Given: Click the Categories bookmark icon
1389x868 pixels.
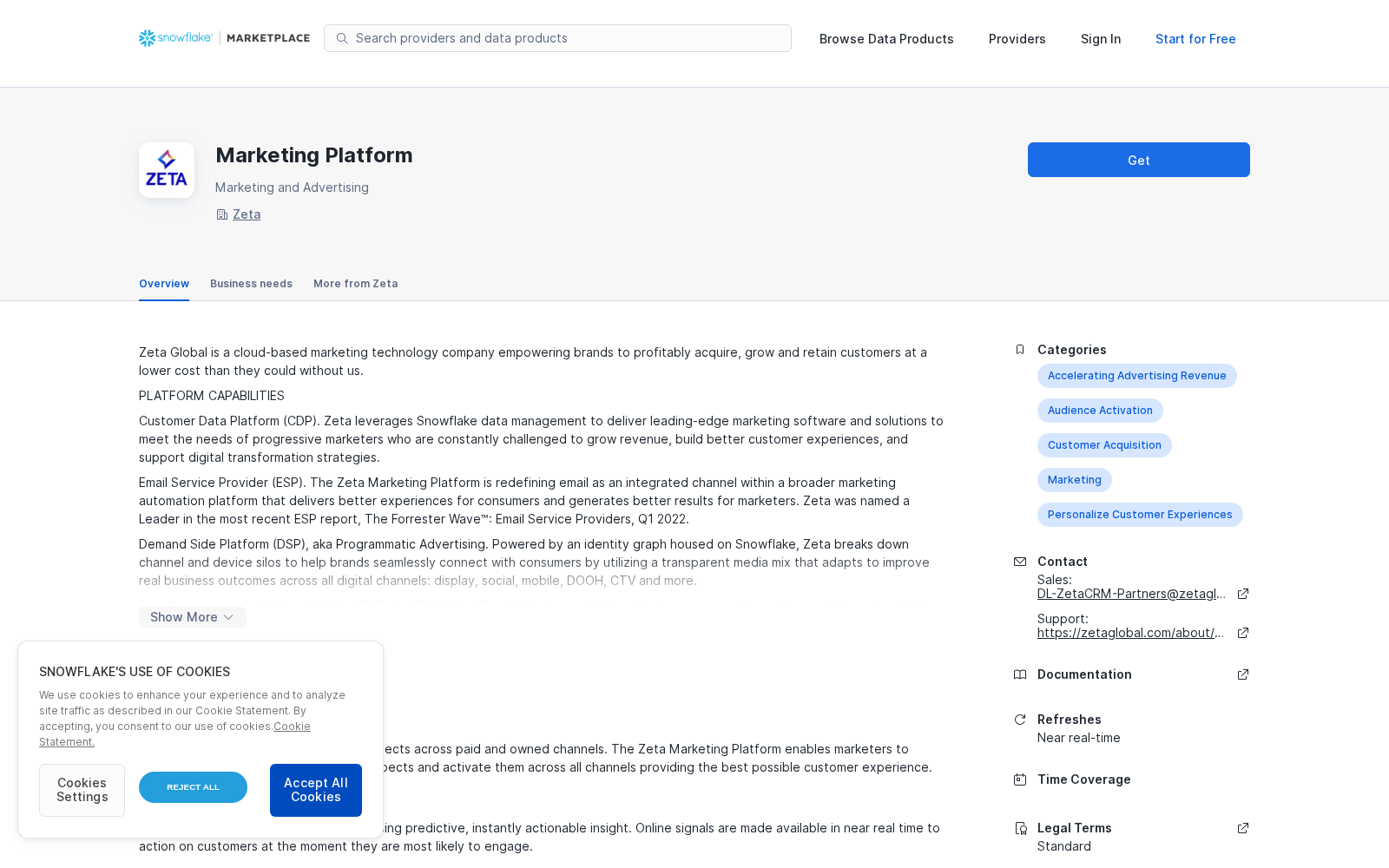Looking at the screenshot, I should (x=1020, y=350).
